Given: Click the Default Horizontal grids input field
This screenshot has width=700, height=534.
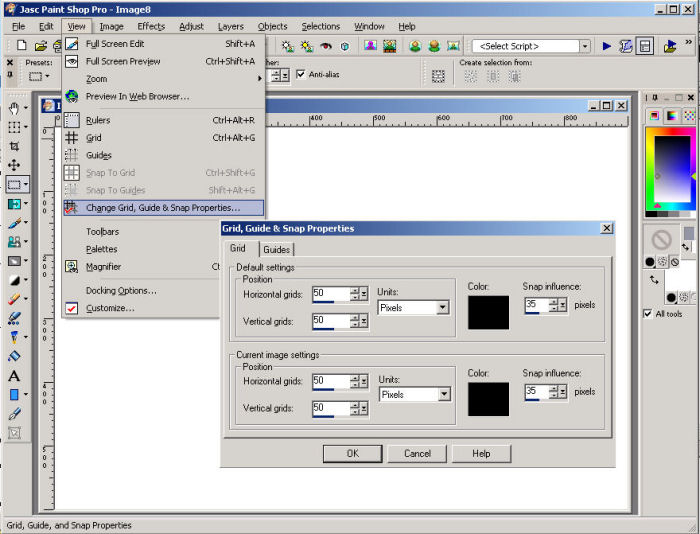Looking at the screenshot, I should (x=330, y=294).
